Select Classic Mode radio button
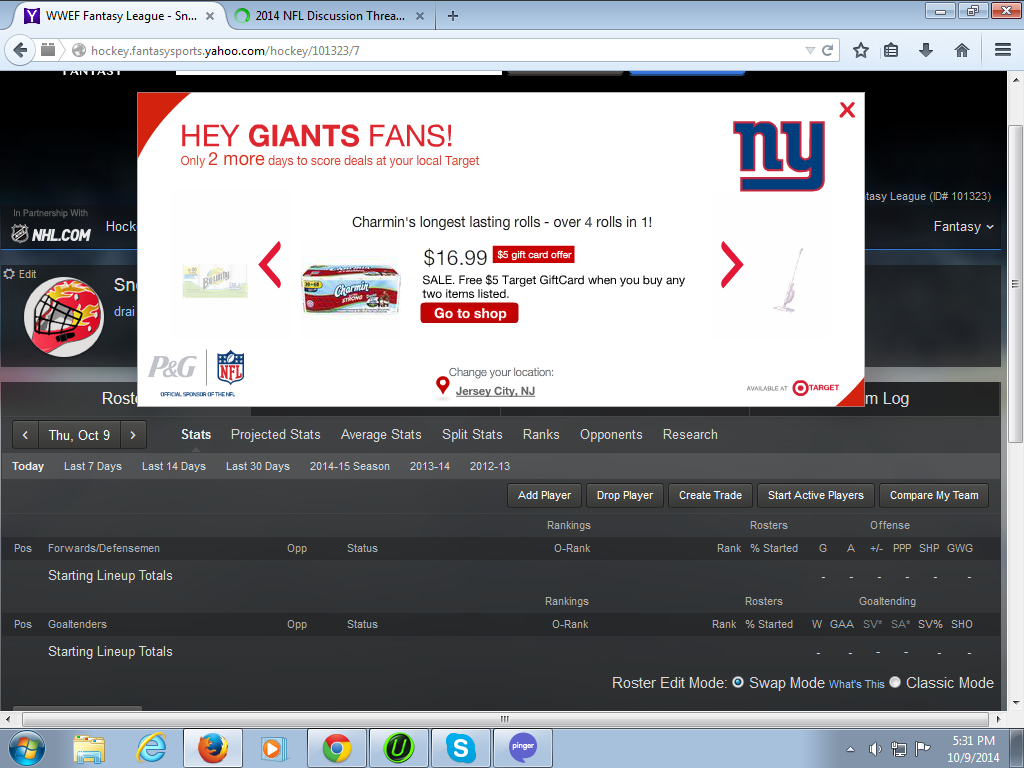The width and height of the screenshot is (1024, 768). coord(895,682)
